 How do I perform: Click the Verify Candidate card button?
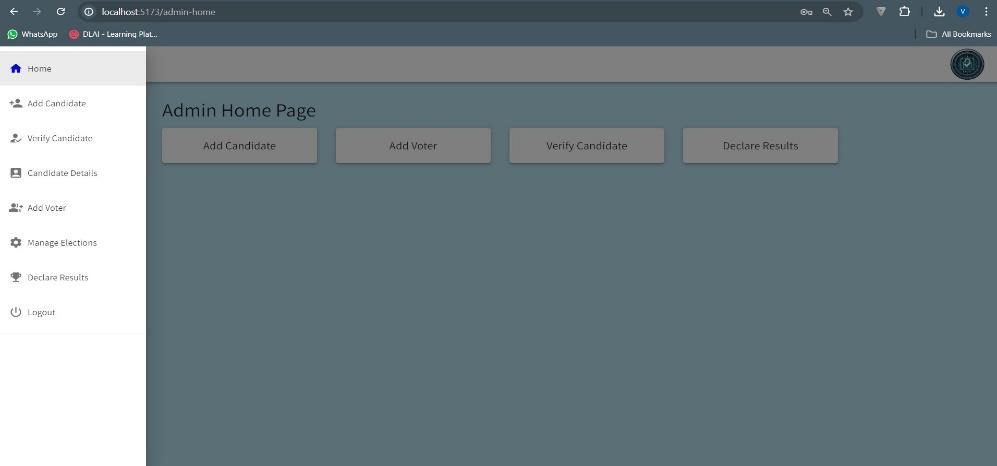click(586, 146)
